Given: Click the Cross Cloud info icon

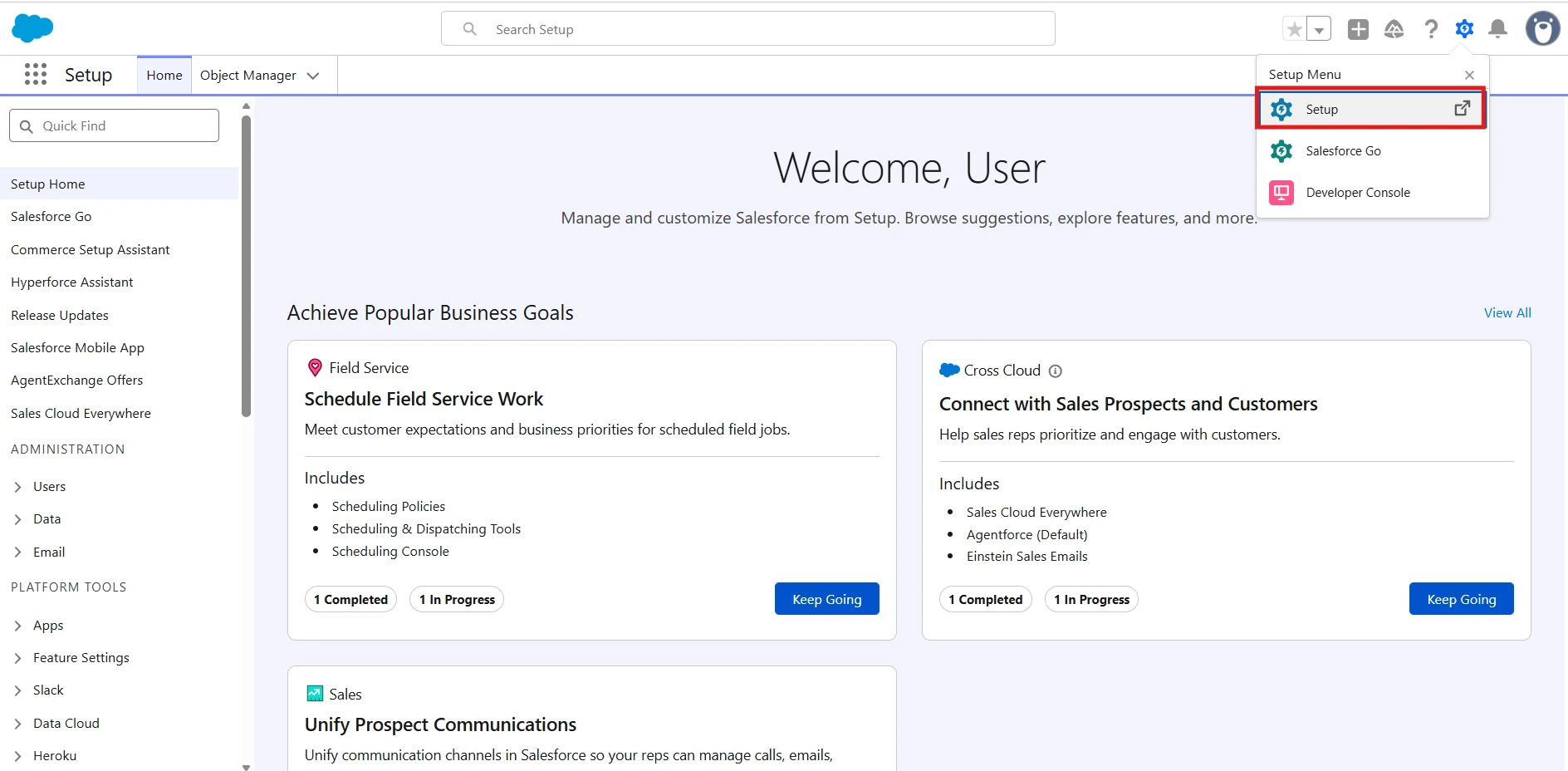Looking at the screenshot, I should click(1056, 371).
